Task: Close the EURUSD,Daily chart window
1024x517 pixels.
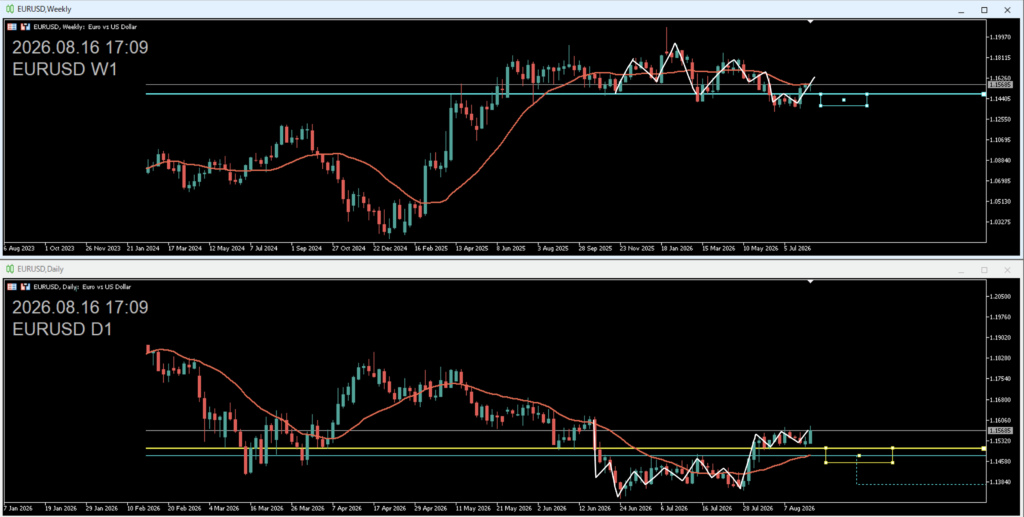Action: click(1008, 270)
